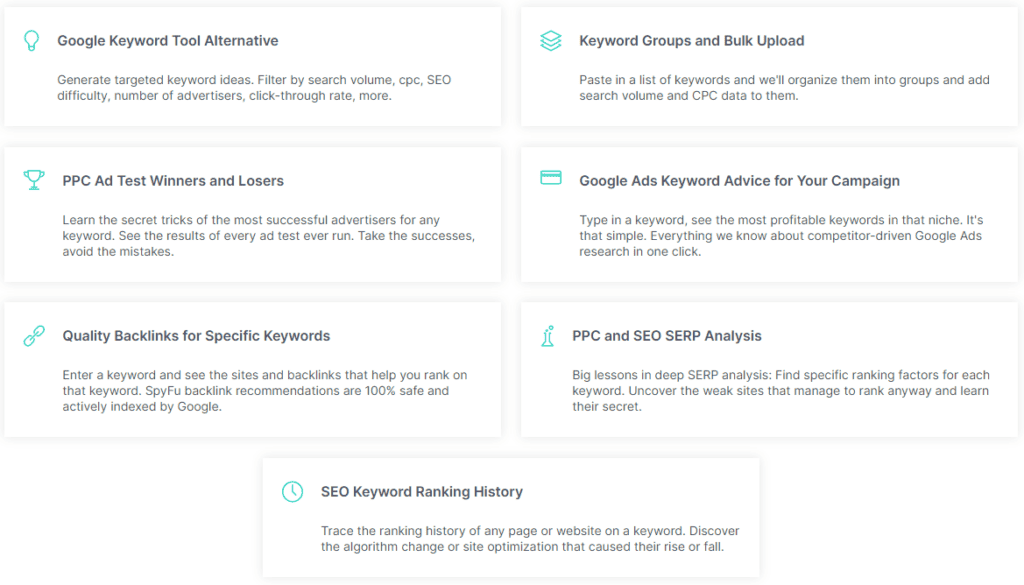Click text about most profitable keywords in niche
Viewport: 1024px width, 585px height.
pyautogui.click(x=781, y=236)
